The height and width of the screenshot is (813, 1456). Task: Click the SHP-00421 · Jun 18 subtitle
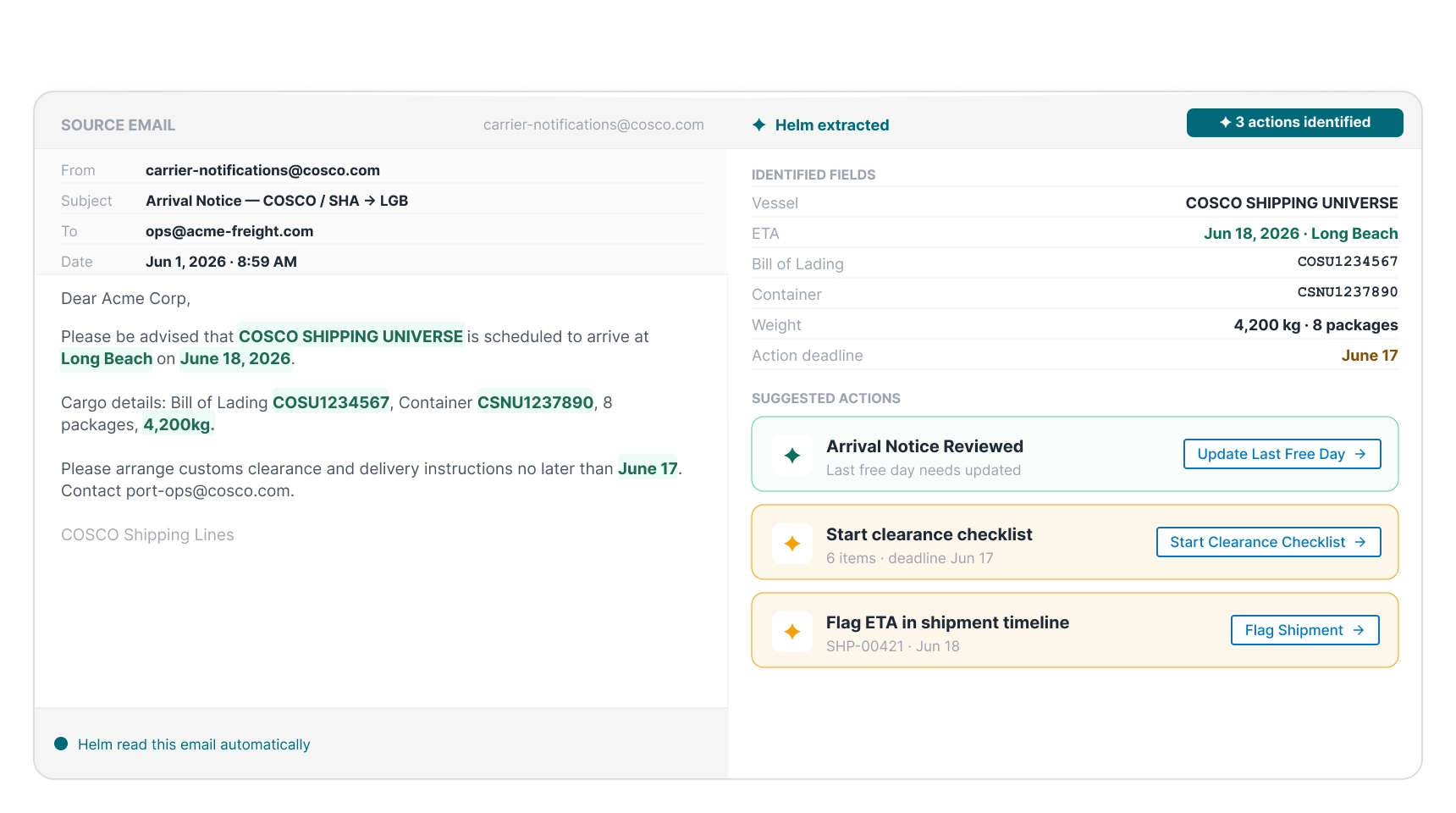pos(892,646)
